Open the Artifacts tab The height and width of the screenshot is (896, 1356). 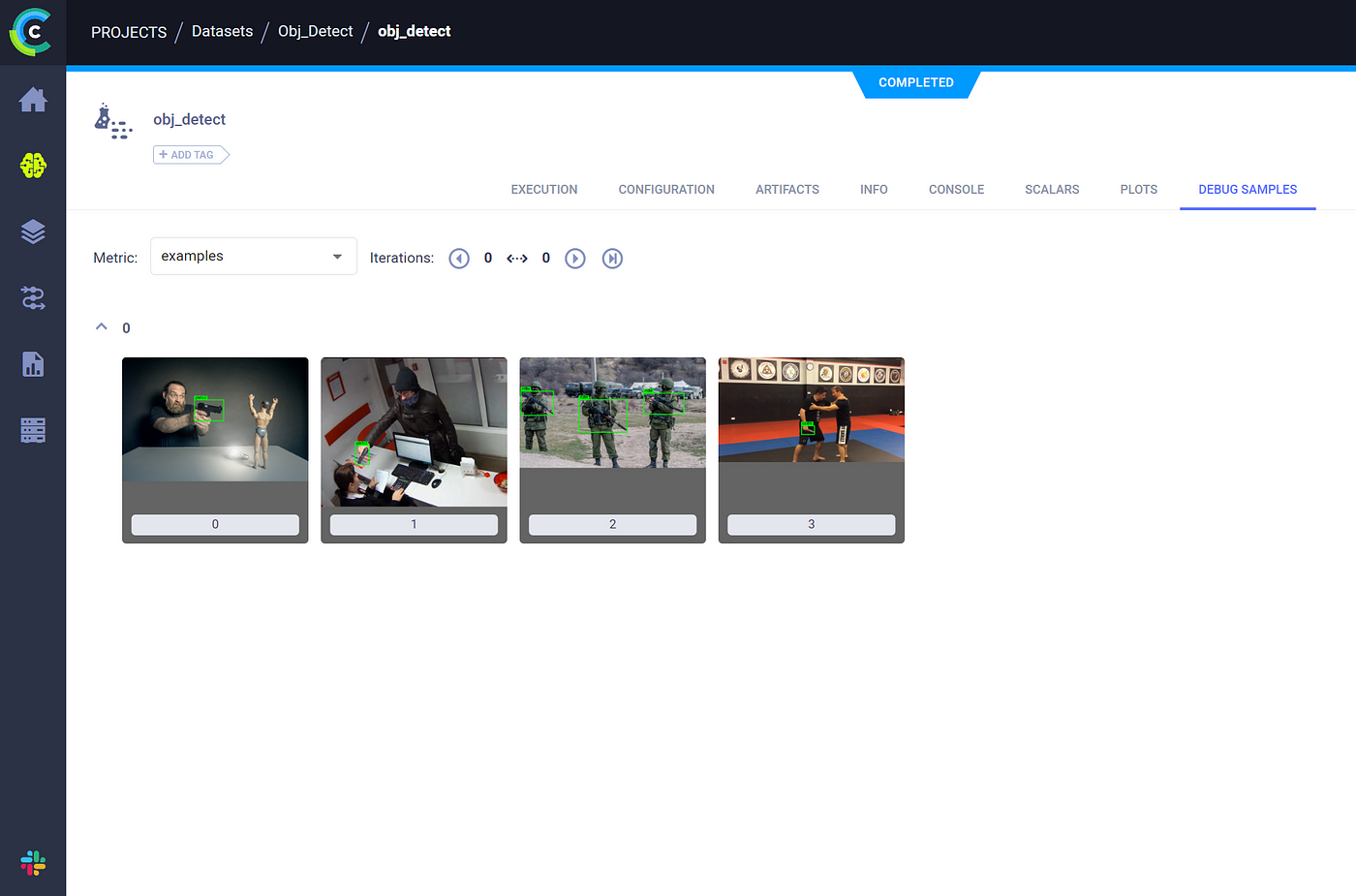point(786,190)
